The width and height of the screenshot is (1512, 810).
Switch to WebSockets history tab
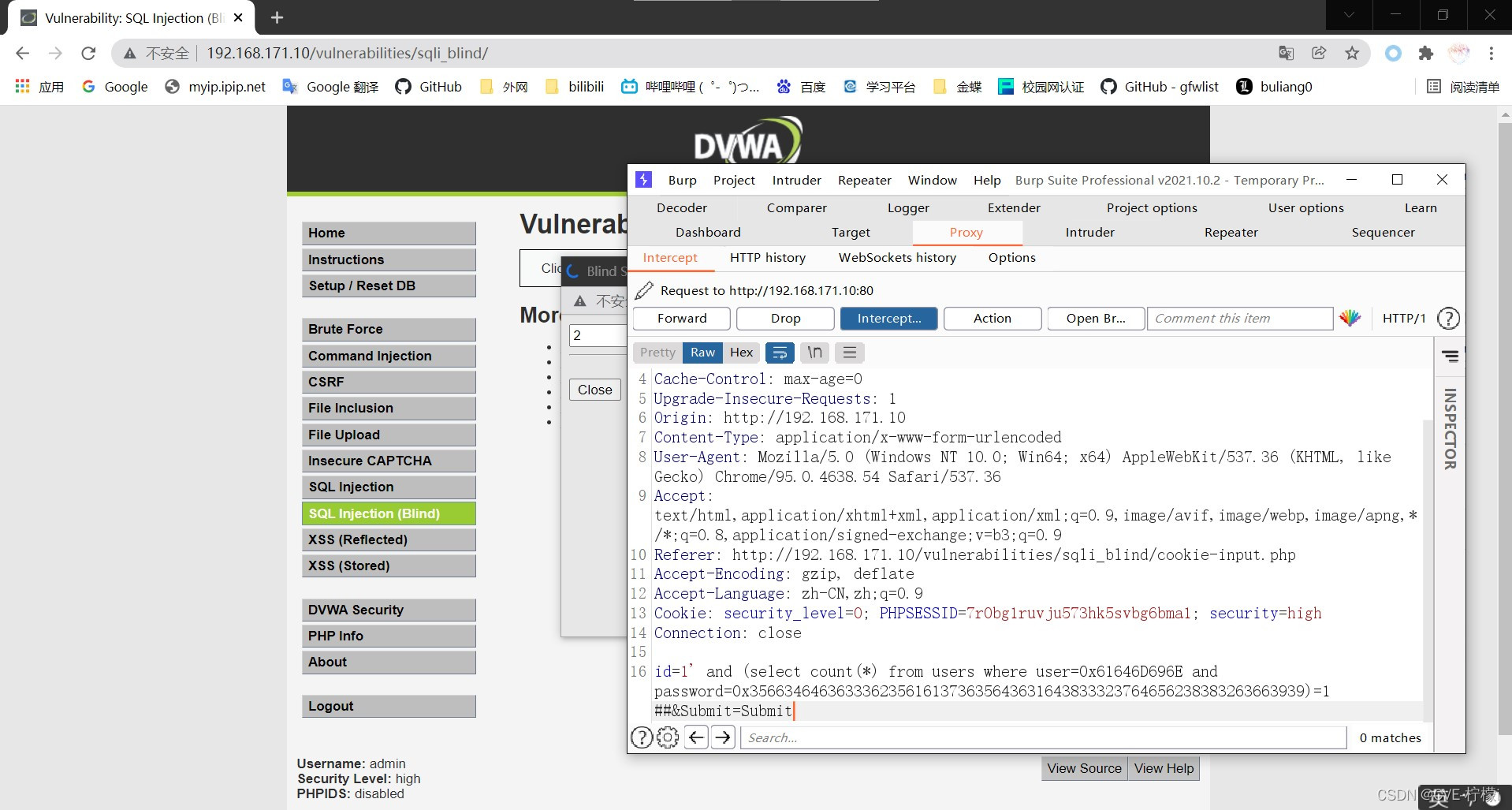click(x=897, y=257)
